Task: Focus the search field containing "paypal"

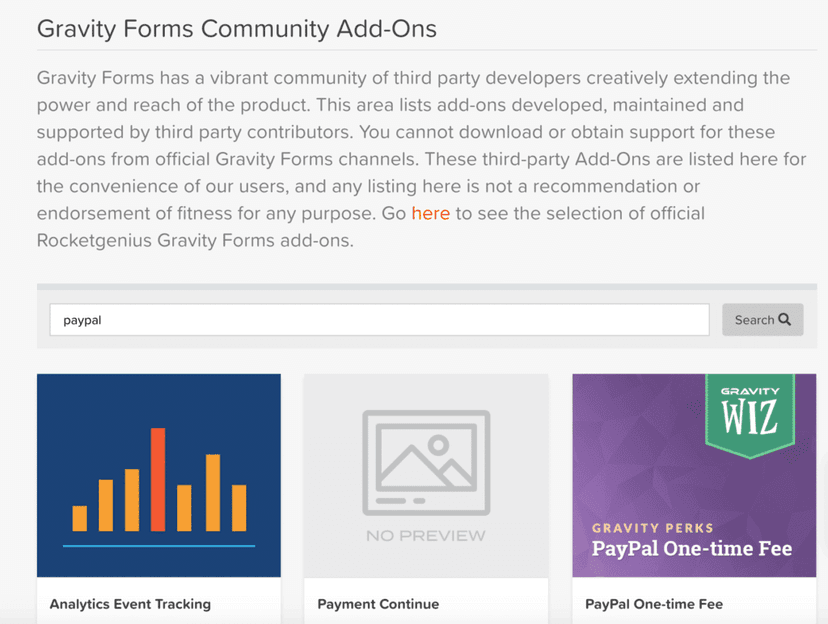Action: click(379, 320)
